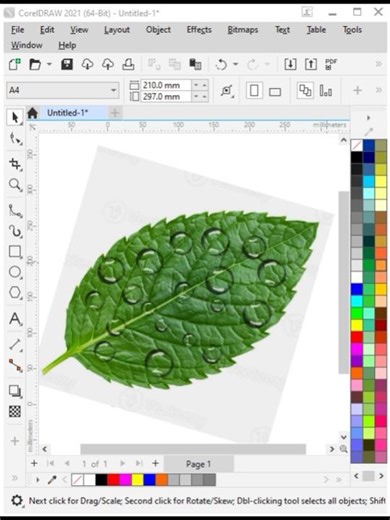
Task: Click the Paste clipboard icon
Action: click(x=195, y=64)
